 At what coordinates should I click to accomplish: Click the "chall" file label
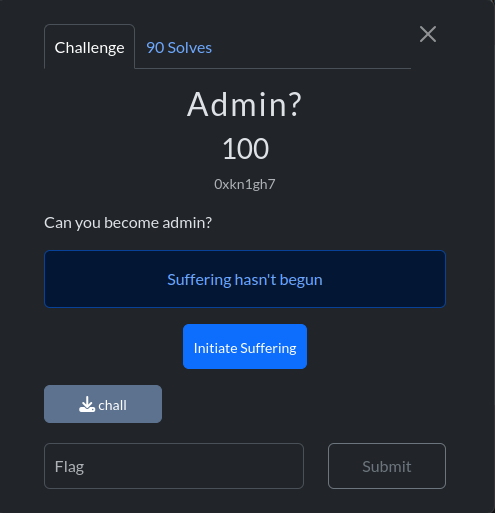click(x=112, y=406)
